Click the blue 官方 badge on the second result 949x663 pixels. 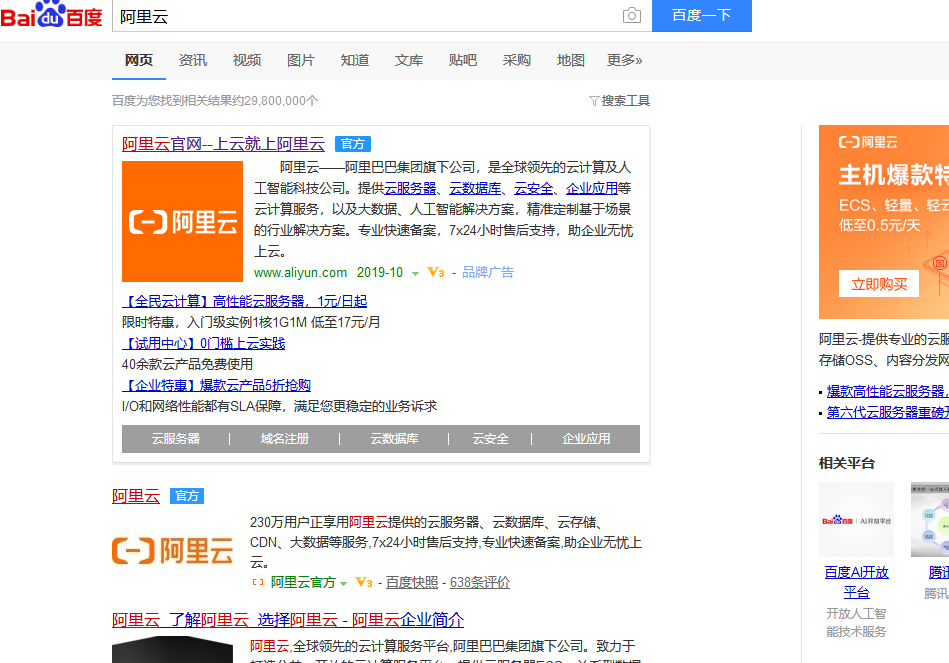point(189,496)
